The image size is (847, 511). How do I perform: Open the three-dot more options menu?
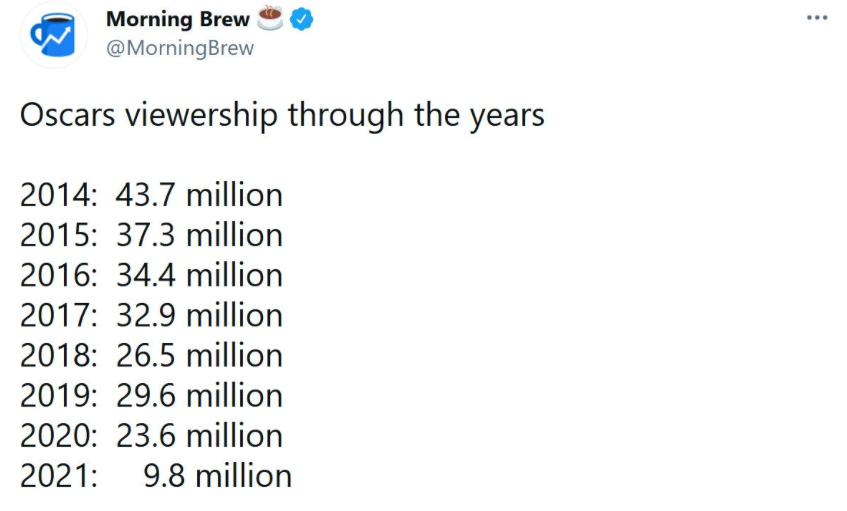(x=817, y=18)
